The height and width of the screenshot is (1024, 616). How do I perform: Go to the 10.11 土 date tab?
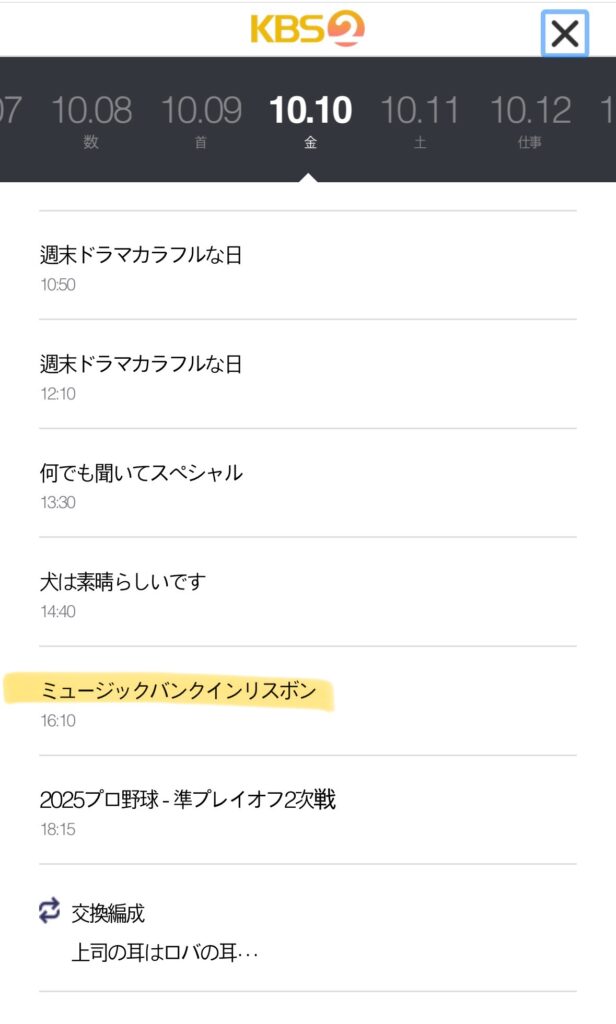[x=420, y=118]
